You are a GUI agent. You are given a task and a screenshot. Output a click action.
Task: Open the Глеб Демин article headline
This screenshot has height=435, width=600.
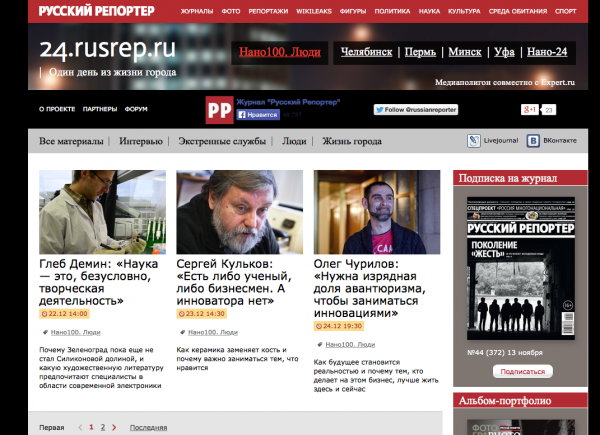point(99,282)
